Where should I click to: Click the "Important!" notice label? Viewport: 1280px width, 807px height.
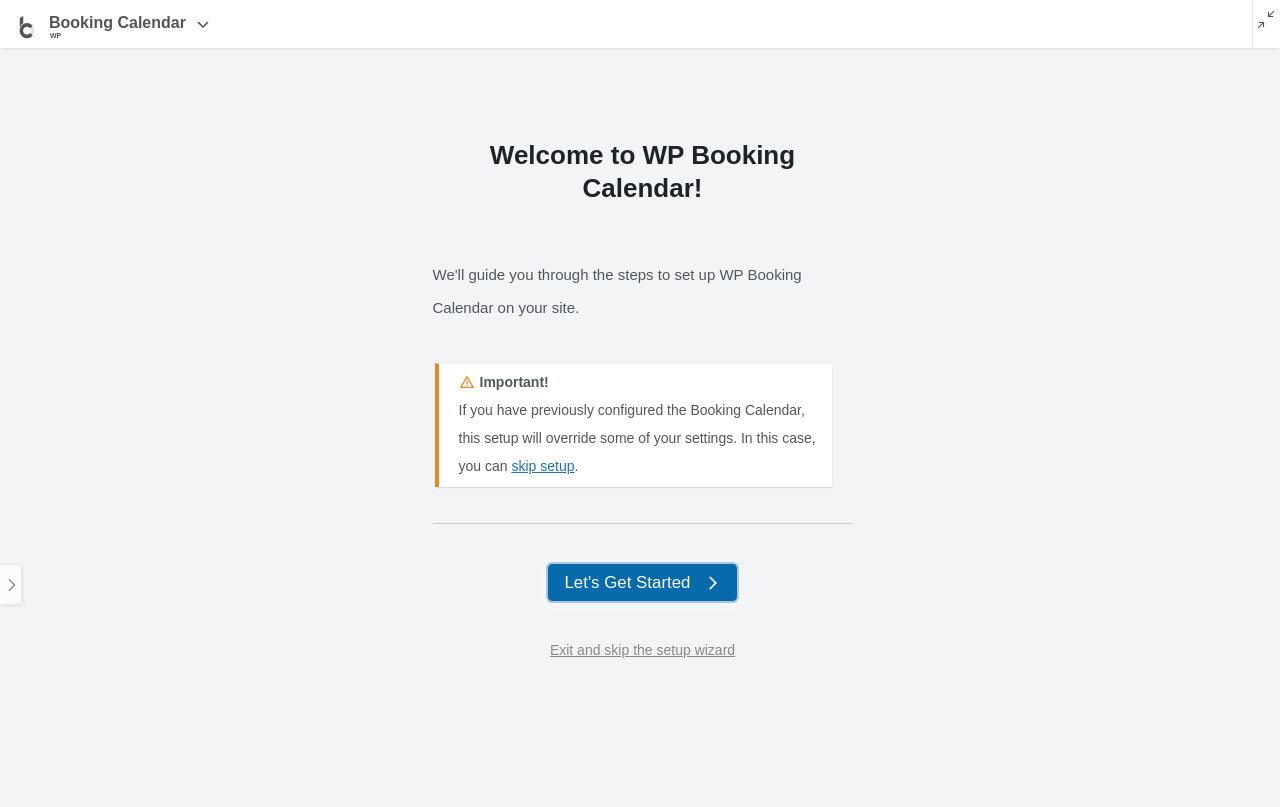tap(514, 382)
